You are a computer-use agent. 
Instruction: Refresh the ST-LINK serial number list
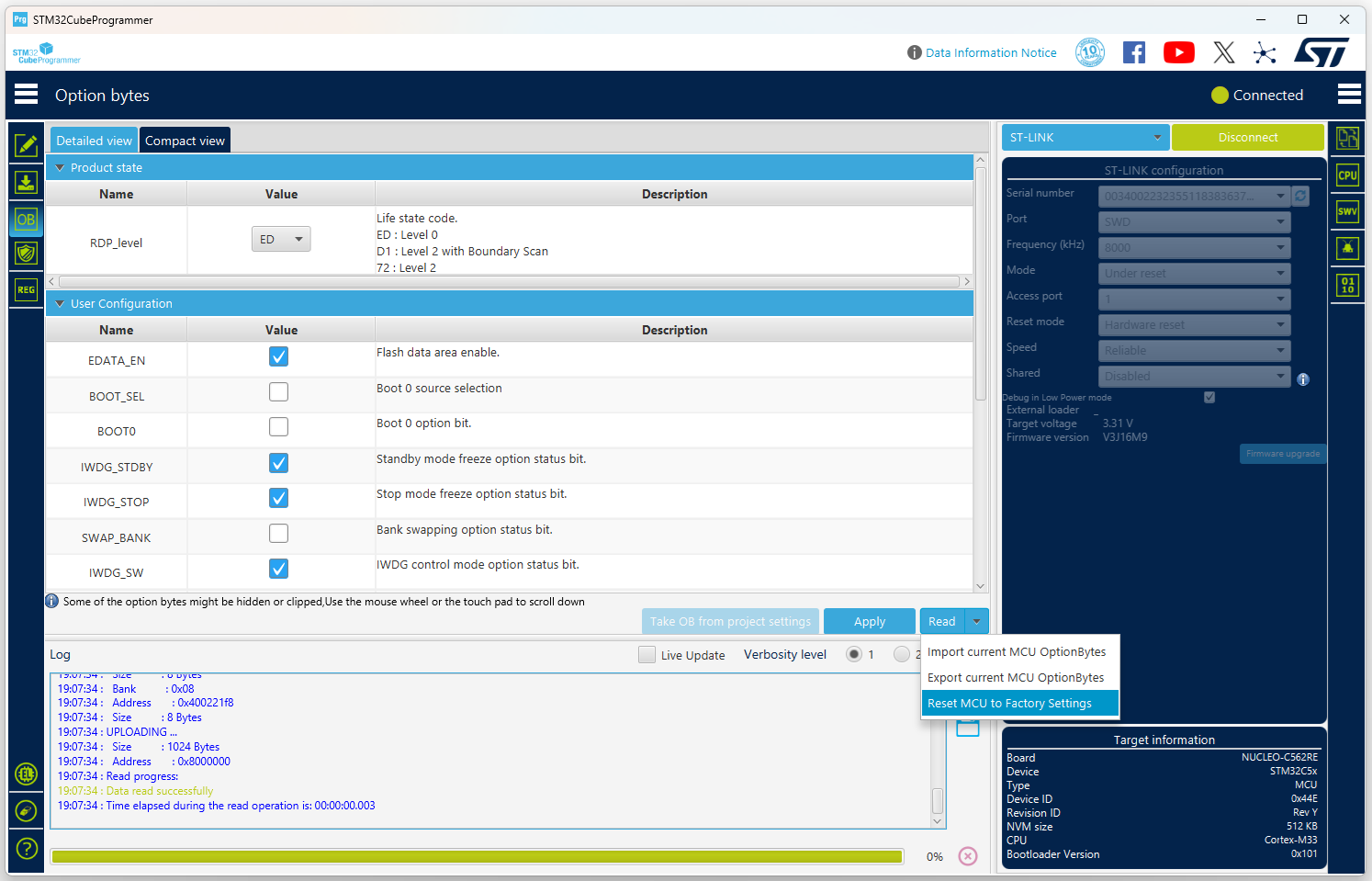coord(1300,196)
